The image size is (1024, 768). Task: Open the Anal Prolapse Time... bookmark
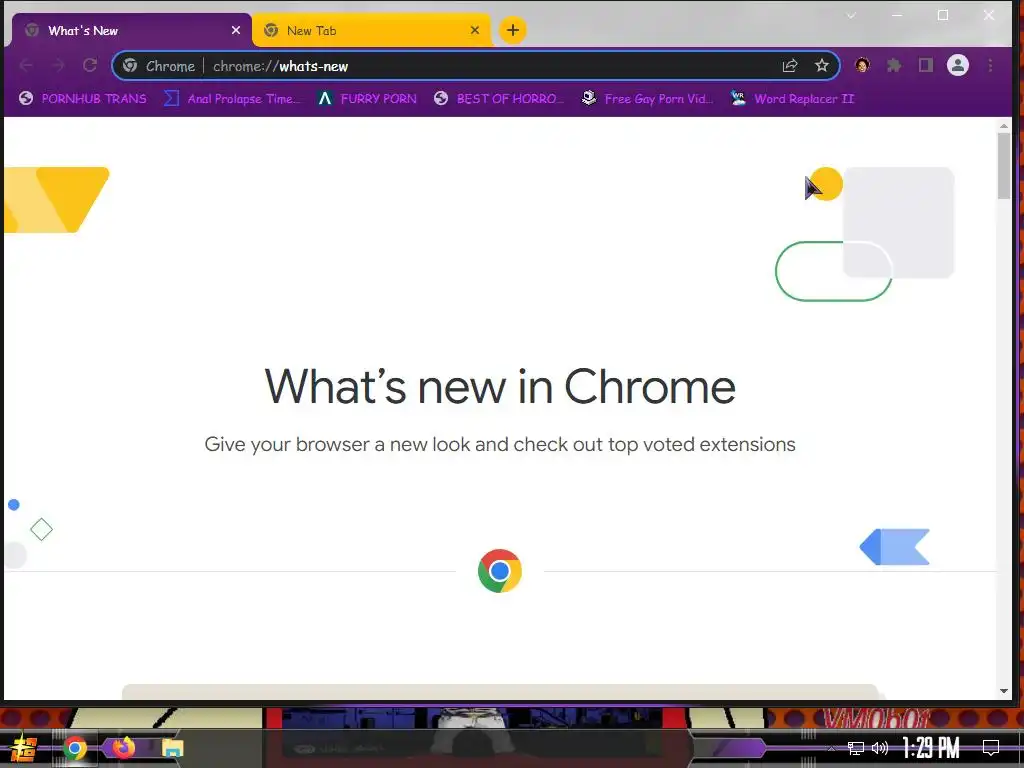click(232, 99)
